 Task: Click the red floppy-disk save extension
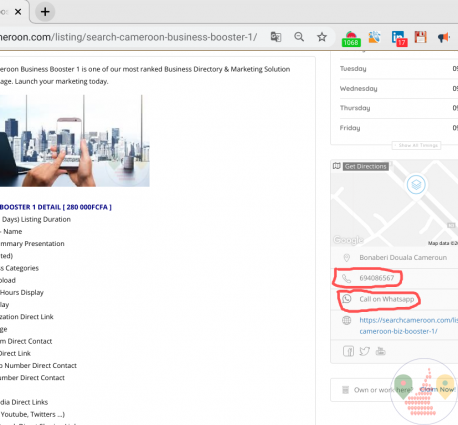[420, 37]
